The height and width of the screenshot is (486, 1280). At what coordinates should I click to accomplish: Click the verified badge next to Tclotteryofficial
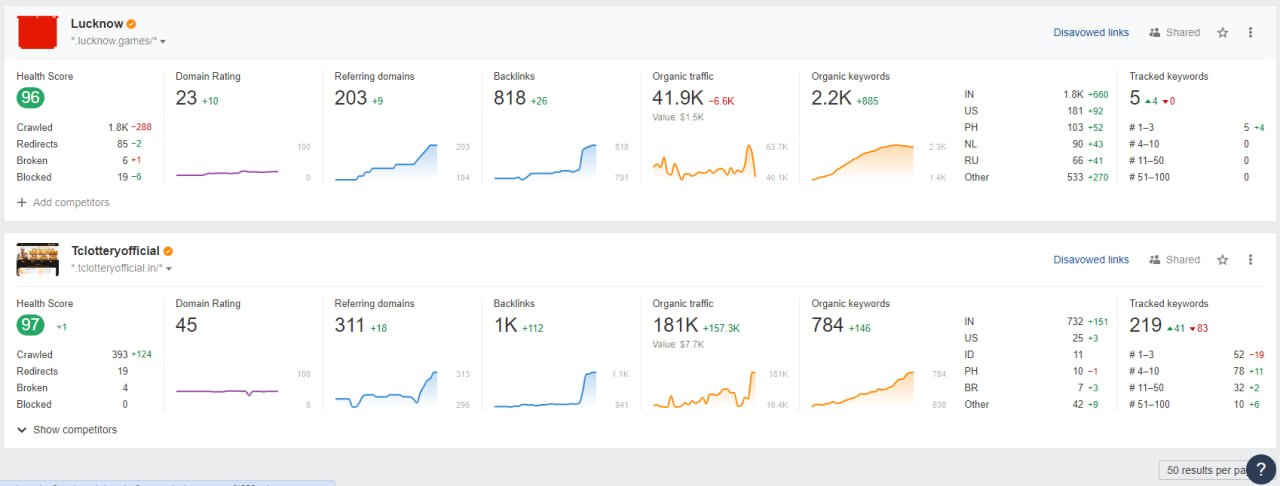click(168, 251)
